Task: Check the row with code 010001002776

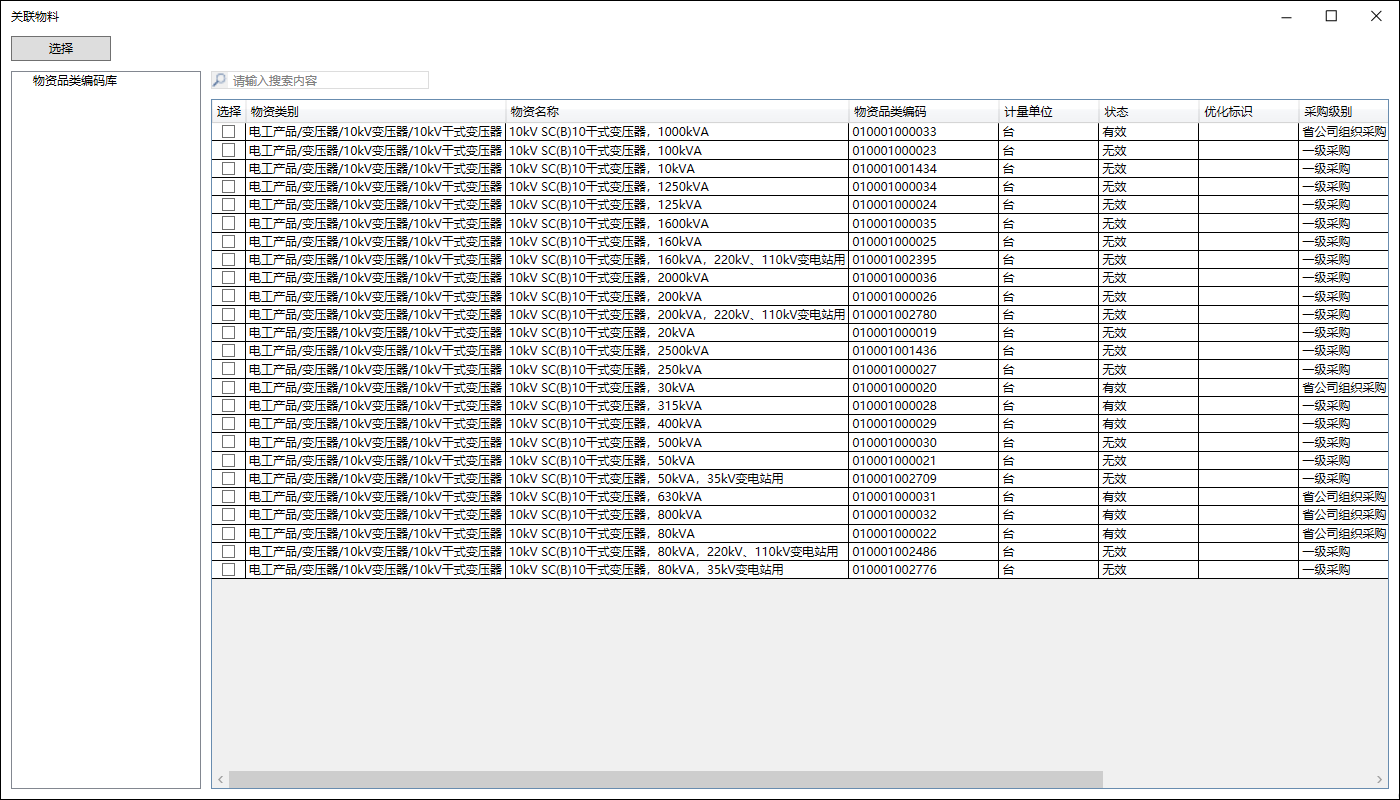Action: (229, 569)
